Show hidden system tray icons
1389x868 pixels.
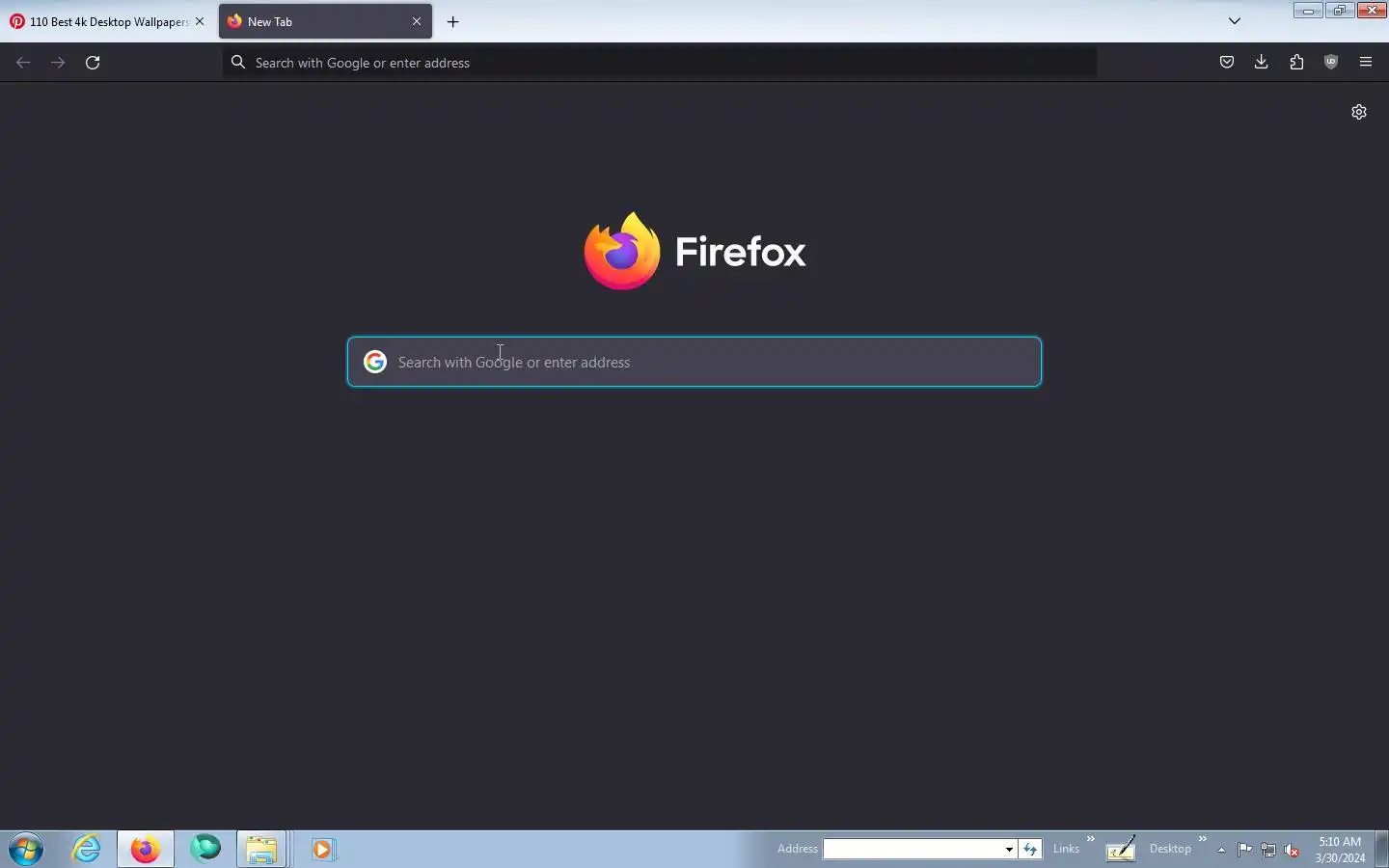(1221, 850)
